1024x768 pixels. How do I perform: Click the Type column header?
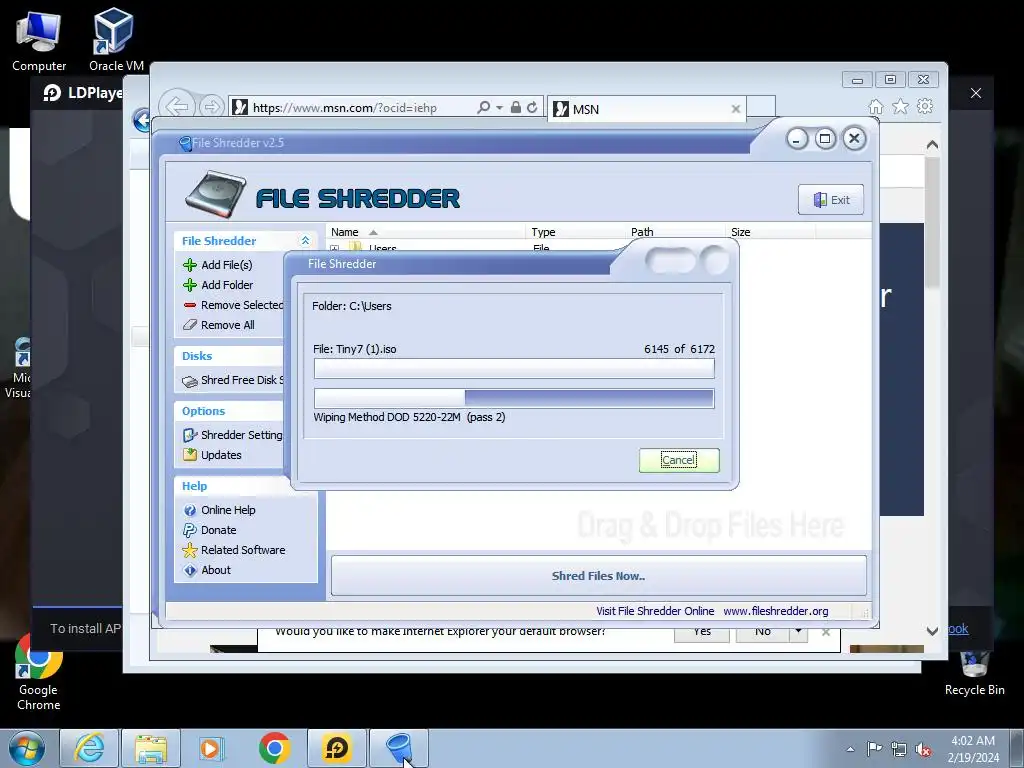(575, 232)
